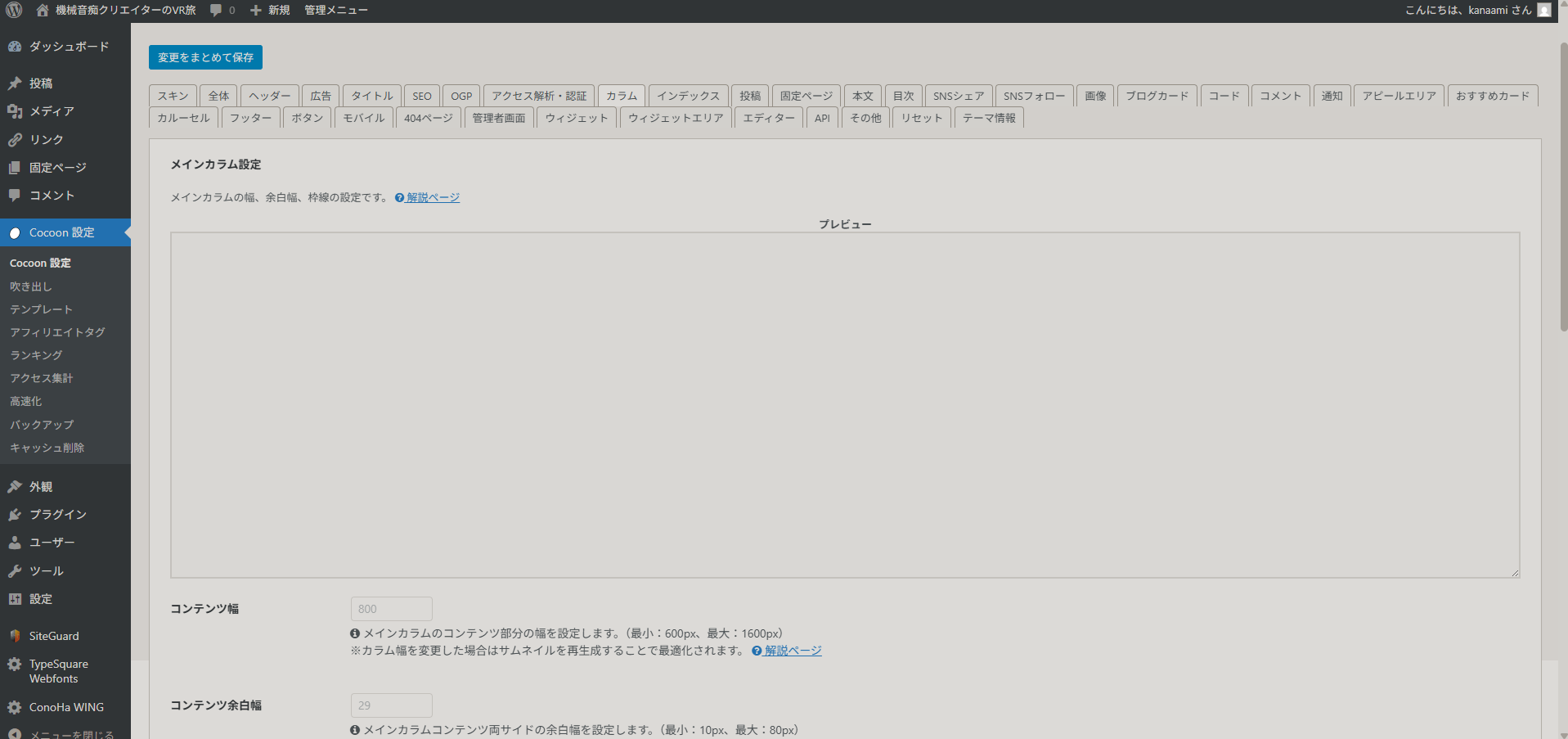Open the 新規 new content menu

[x=270, y=10]
